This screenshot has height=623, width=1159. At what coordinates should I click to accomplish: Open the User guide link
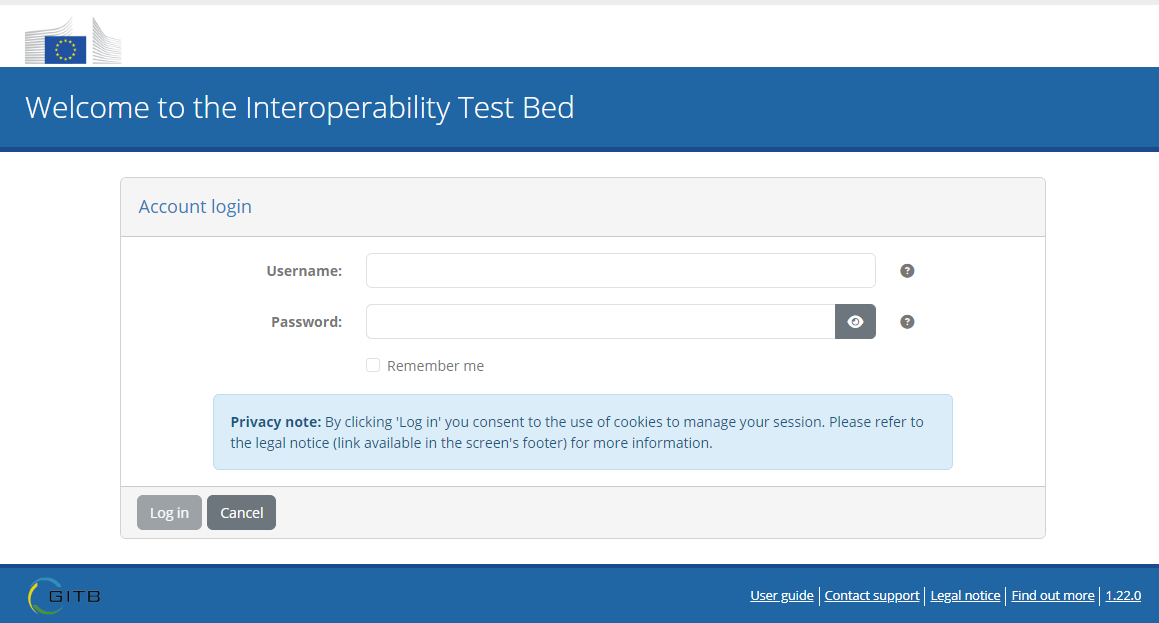click(x=782, y=596)
